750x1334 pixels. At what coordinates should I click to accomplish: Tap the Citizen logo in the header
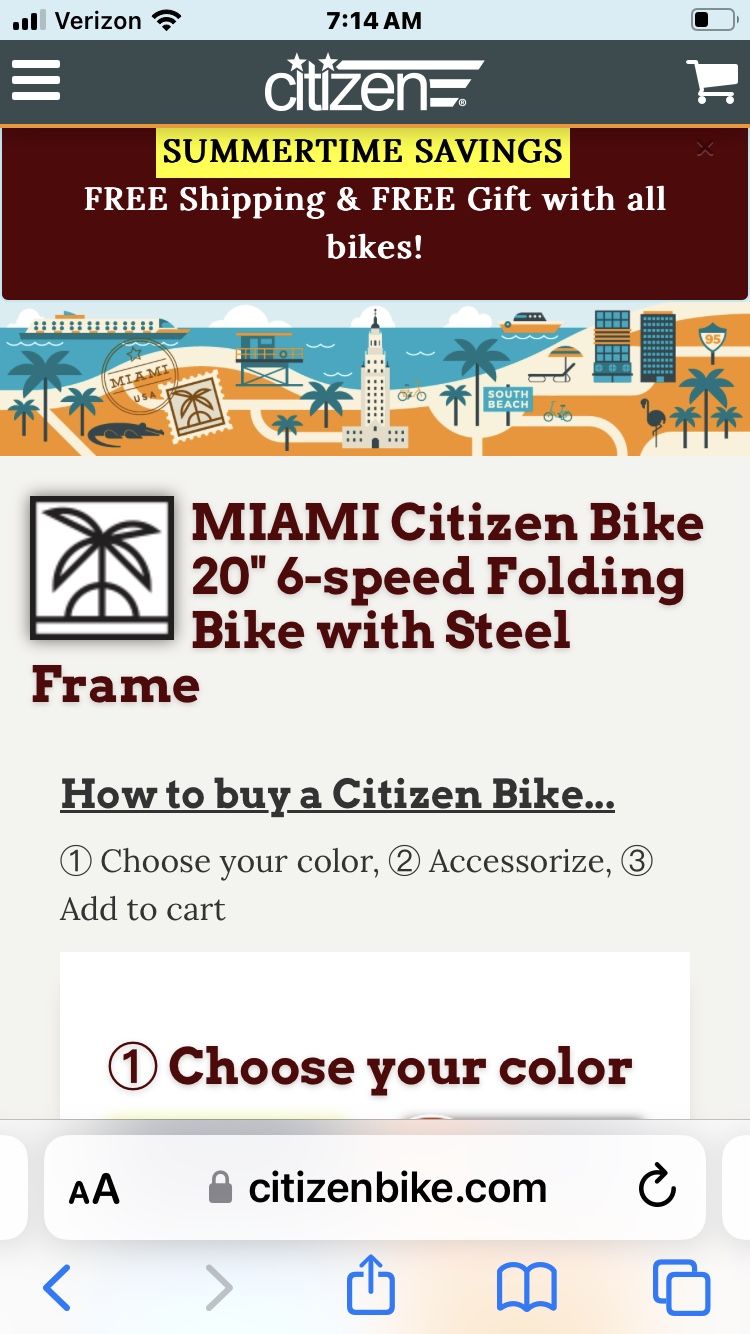(375, 80)
